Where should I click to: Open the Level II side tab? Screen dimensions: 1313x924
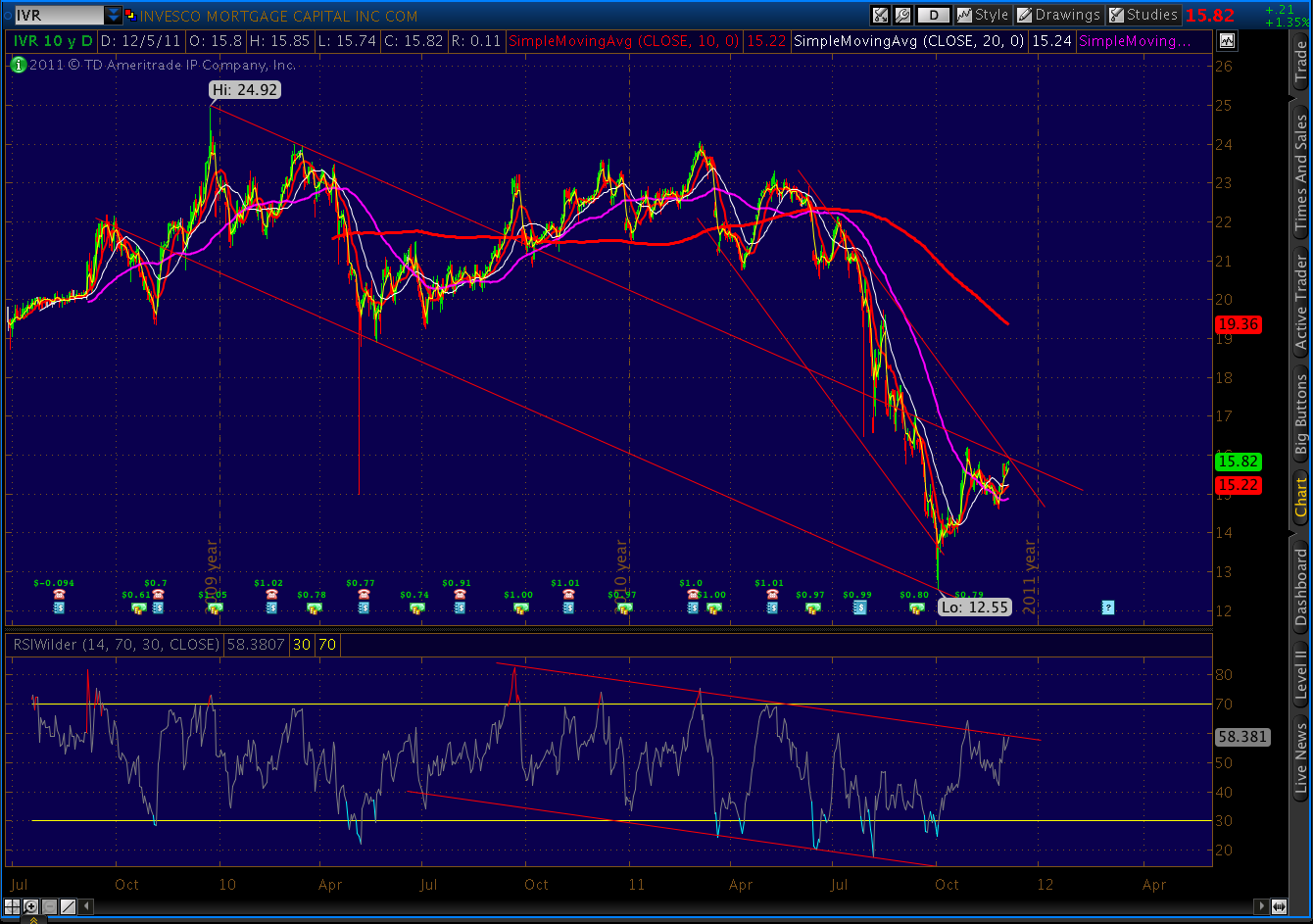[1301, 674]
